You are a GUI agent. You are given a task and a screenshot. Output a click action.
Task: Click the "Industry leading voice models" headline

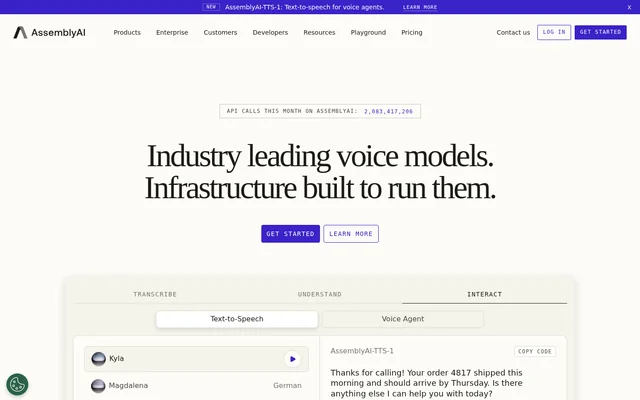click(320, 156)
